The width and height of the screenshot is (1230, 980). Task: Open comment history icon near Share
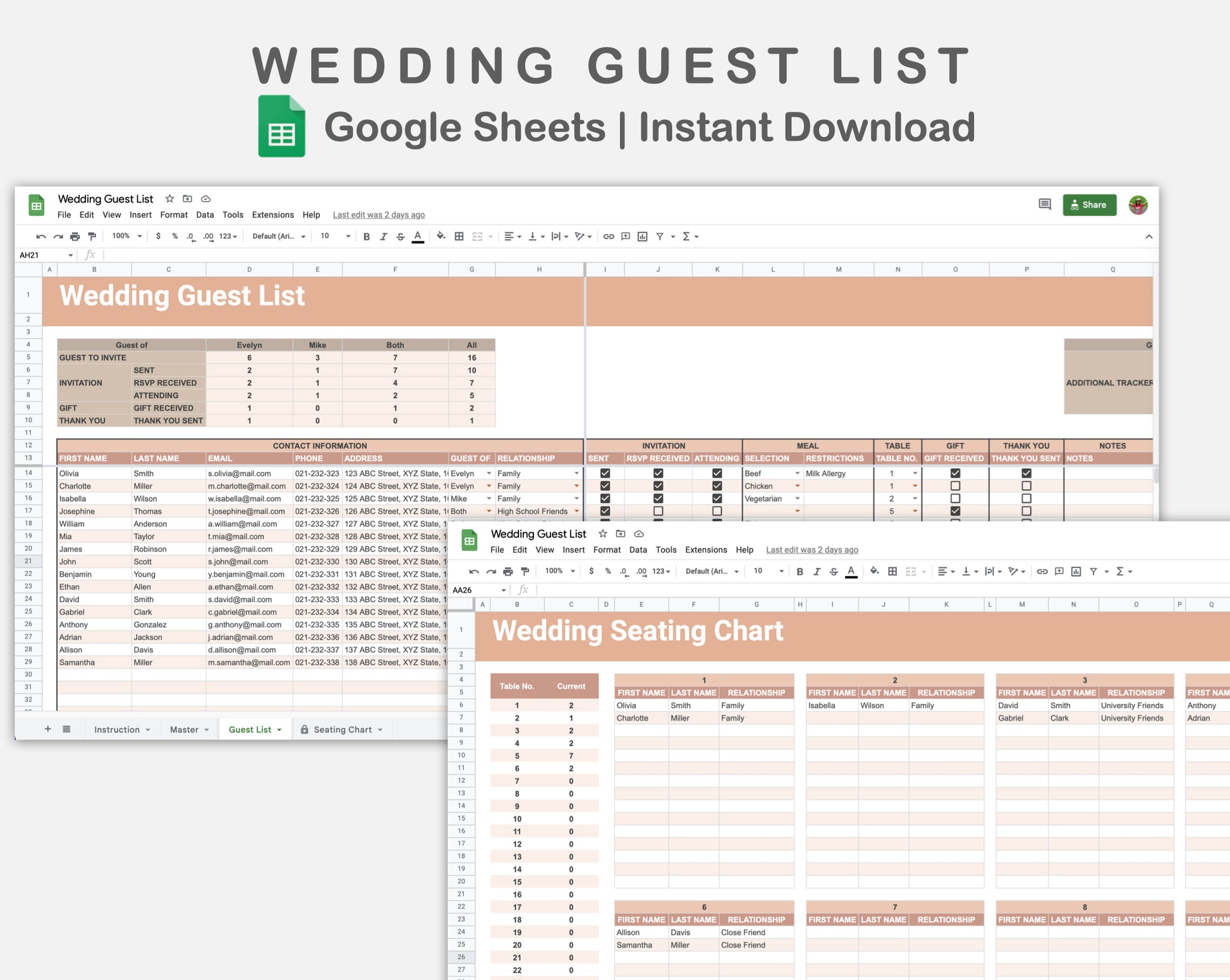tap(1045, 204)
